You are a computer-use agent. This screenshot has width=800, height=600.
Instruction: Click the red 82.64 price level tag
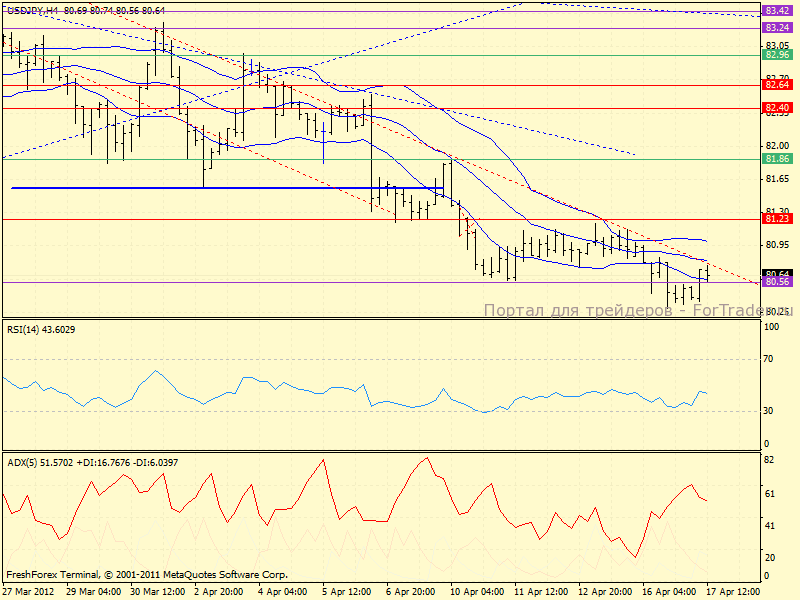(777, 86)
